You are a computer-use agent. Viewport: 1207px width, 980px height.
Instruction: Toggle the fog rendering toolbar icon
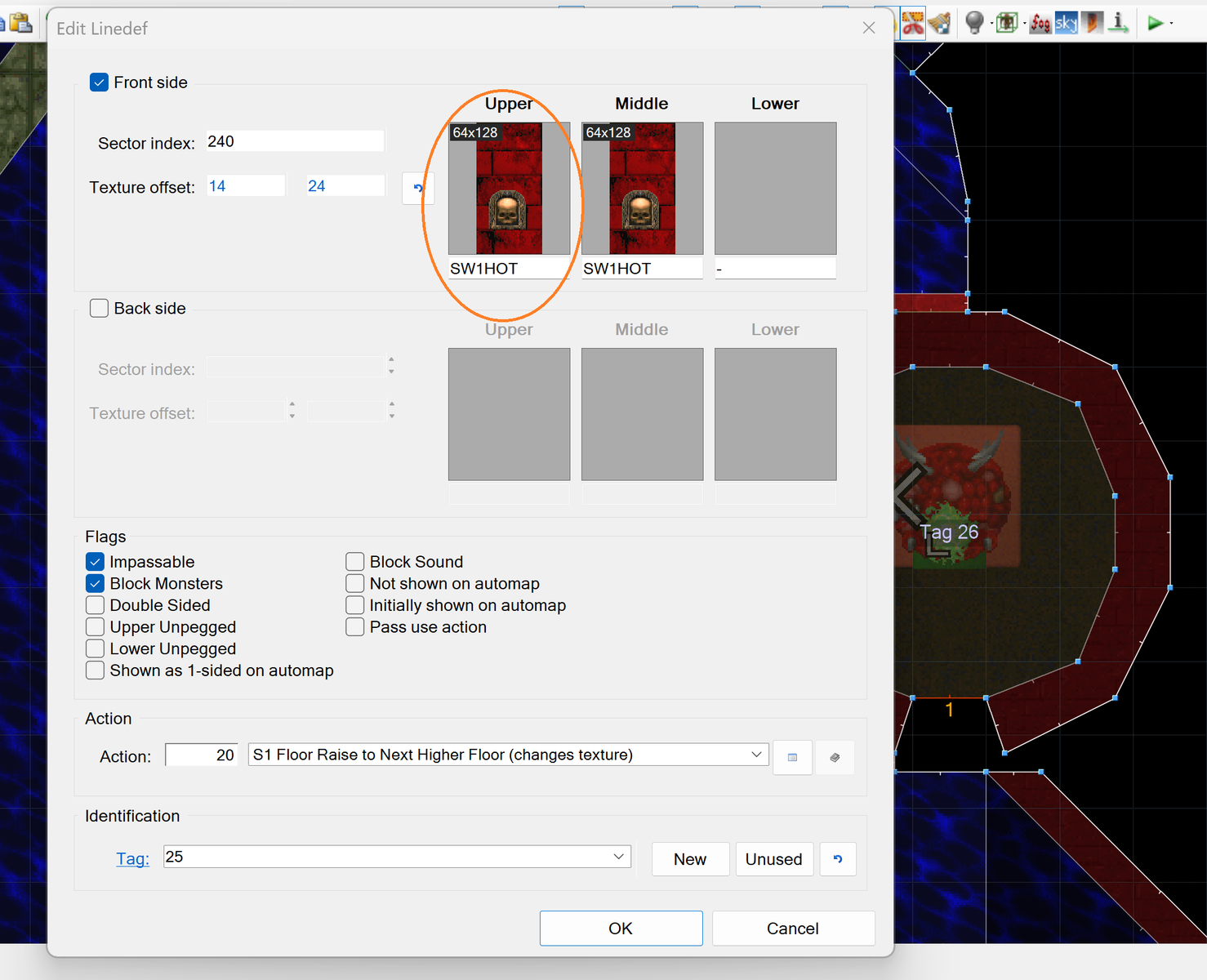1040,23
